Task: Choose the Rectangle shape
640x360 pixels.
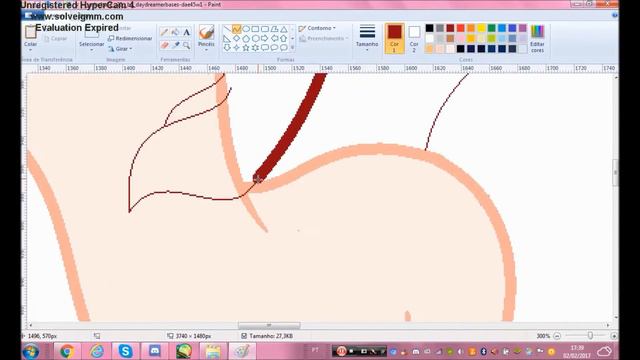Action: point(255,29)
